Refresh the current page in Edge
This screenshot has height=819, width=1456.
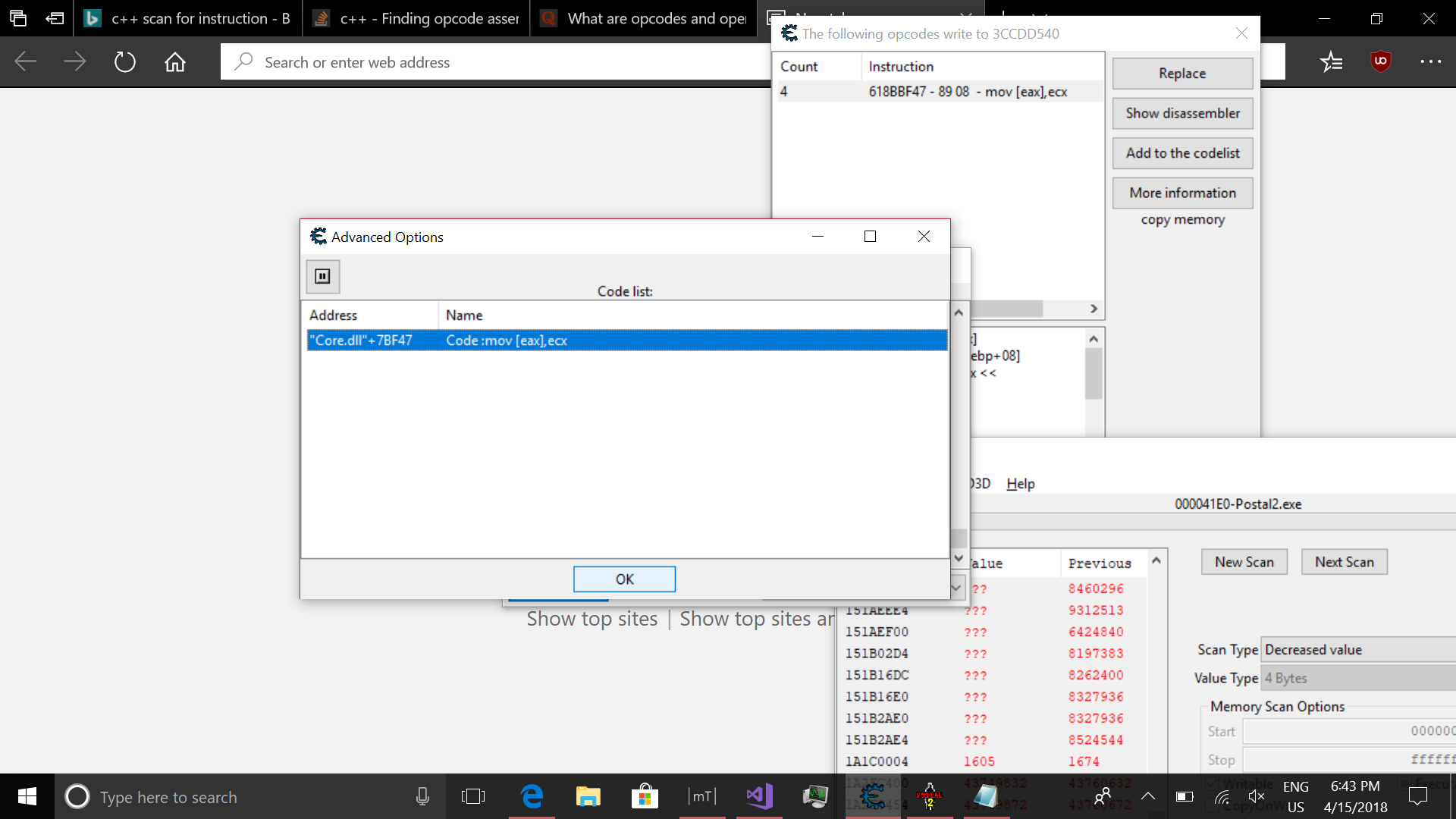click(x=124, y=62)
